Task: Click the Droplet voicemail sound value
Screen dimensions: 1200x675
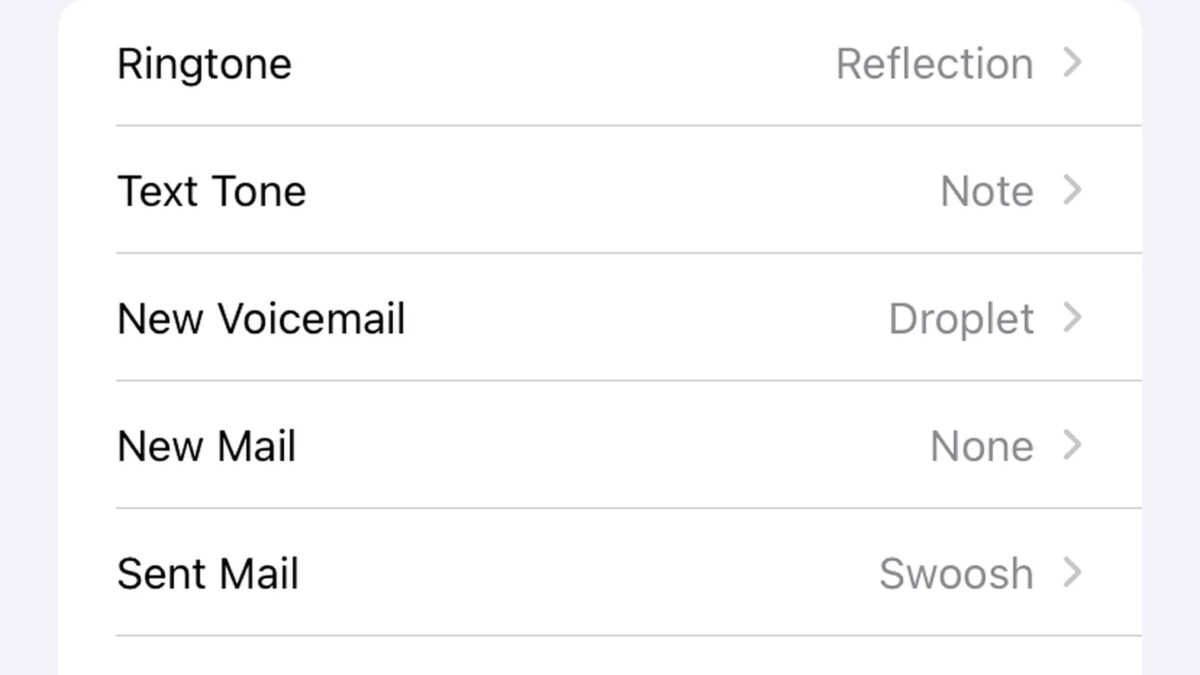Action: tap(961, 319)
